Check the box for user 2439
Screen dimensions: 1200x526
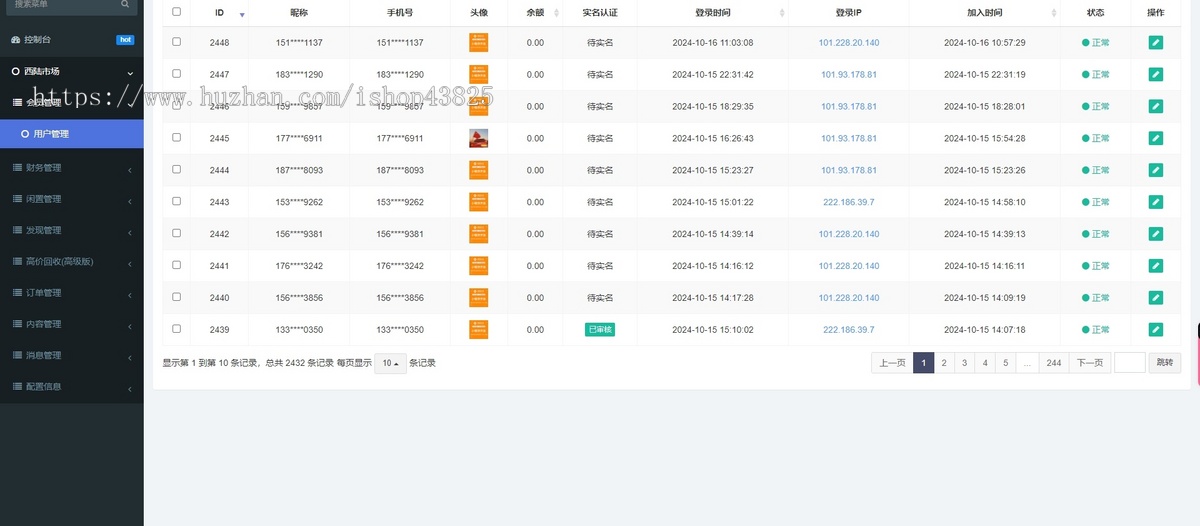pos(177,329)
